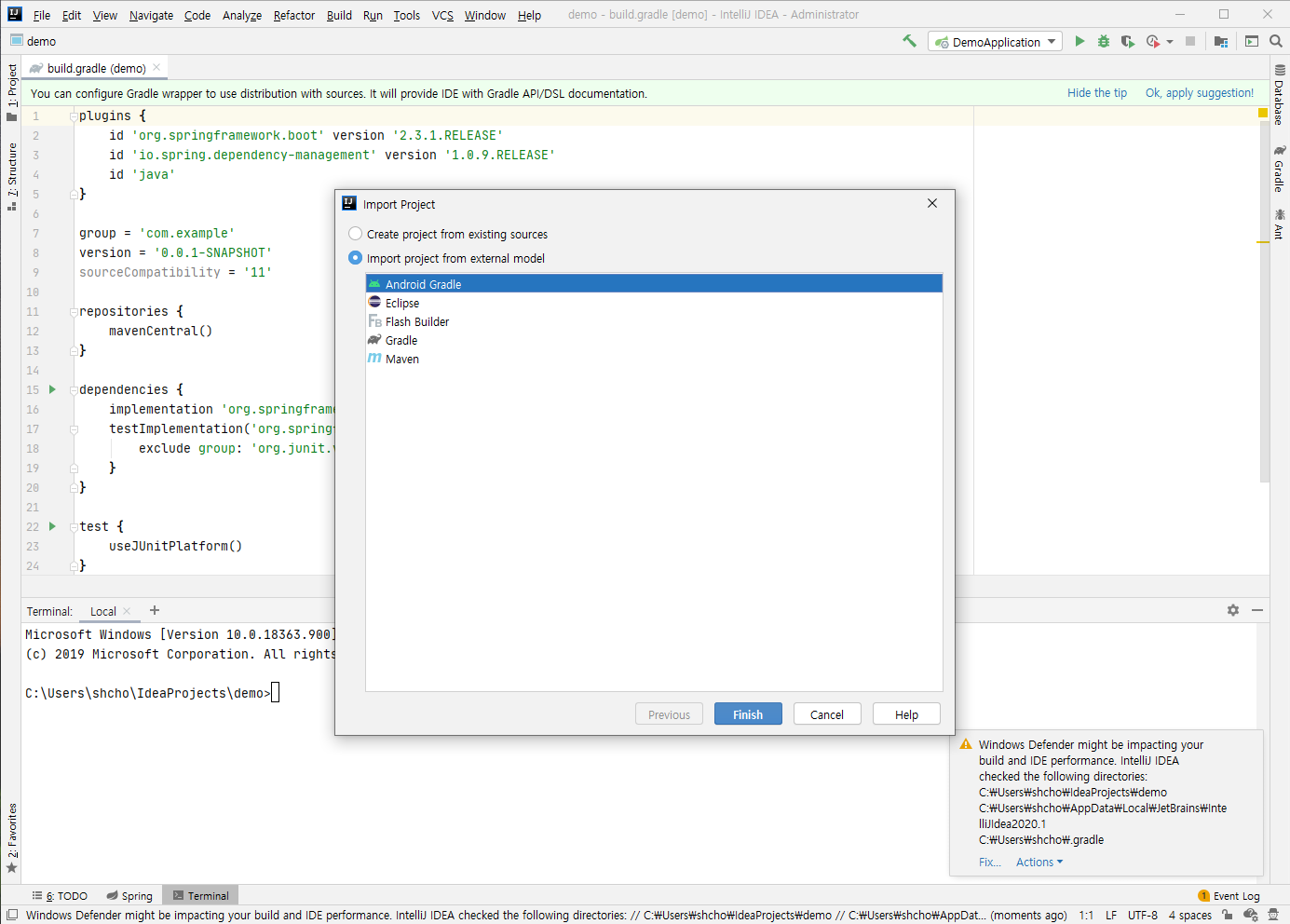This screenshot has height=924, width=1290.
Task: Select Import project from external model
Action: [x=446, y=258]
